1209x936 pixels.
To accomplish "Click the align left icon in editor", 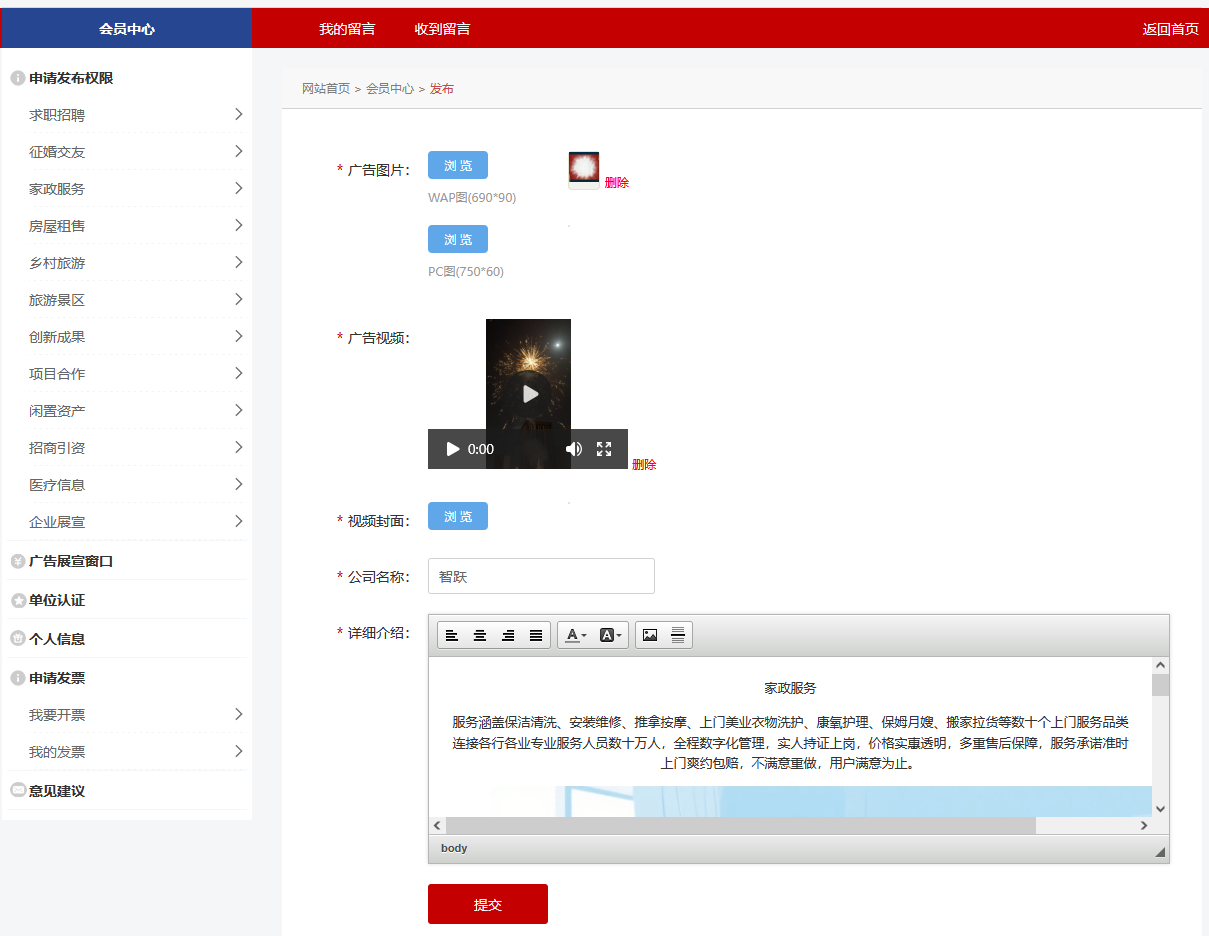I will [452, 635].
